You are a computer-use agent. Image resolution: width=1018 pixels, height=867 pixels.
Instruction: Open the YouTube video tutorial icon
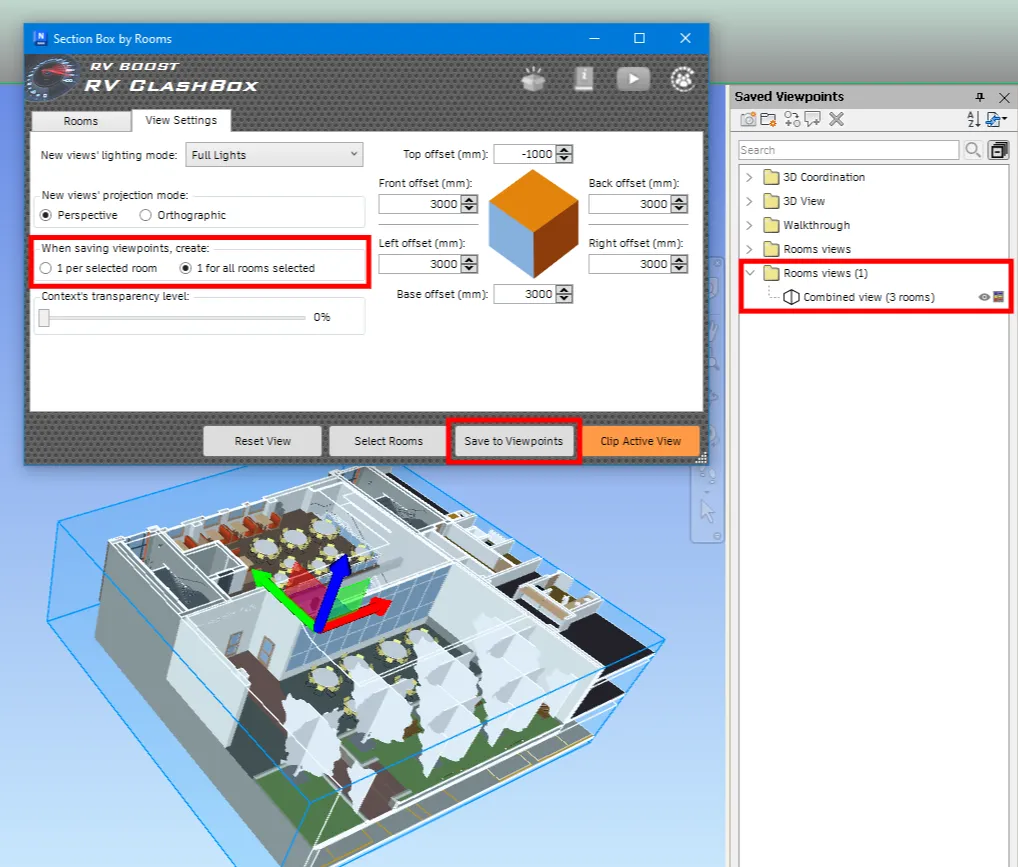[x=633, y=79]
